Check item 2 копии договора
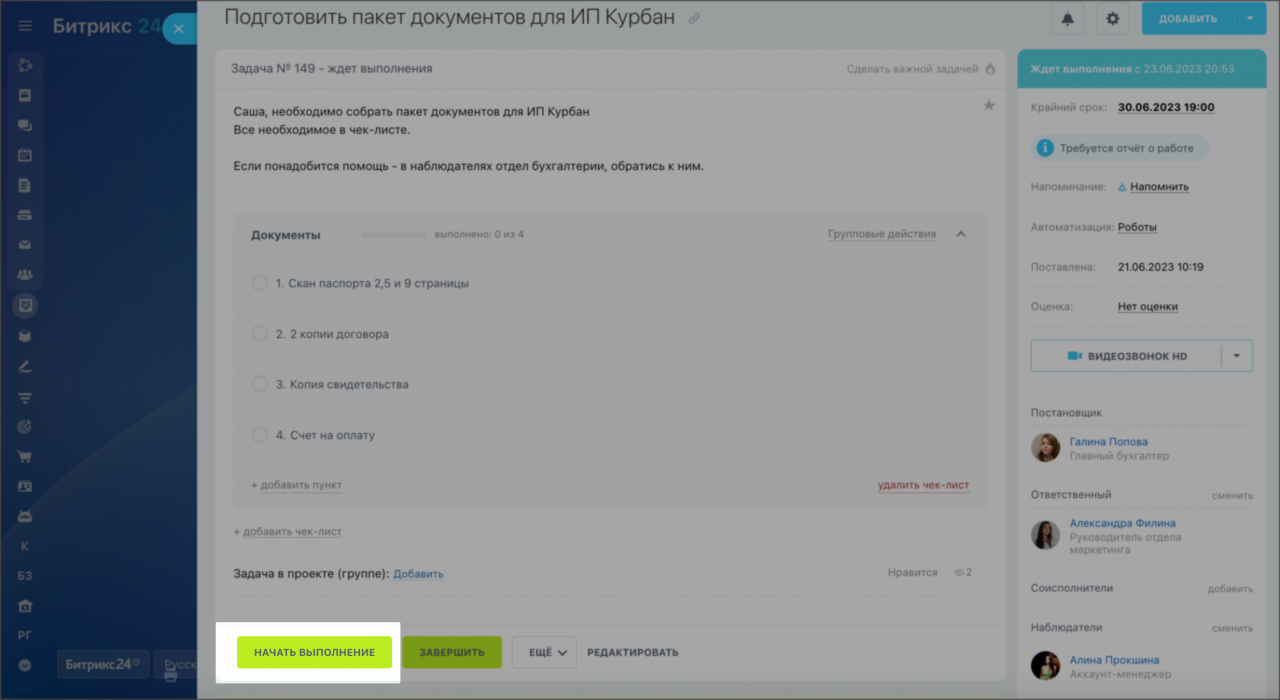The height and width of the screenshot is (700, 1280). (259, 334)
